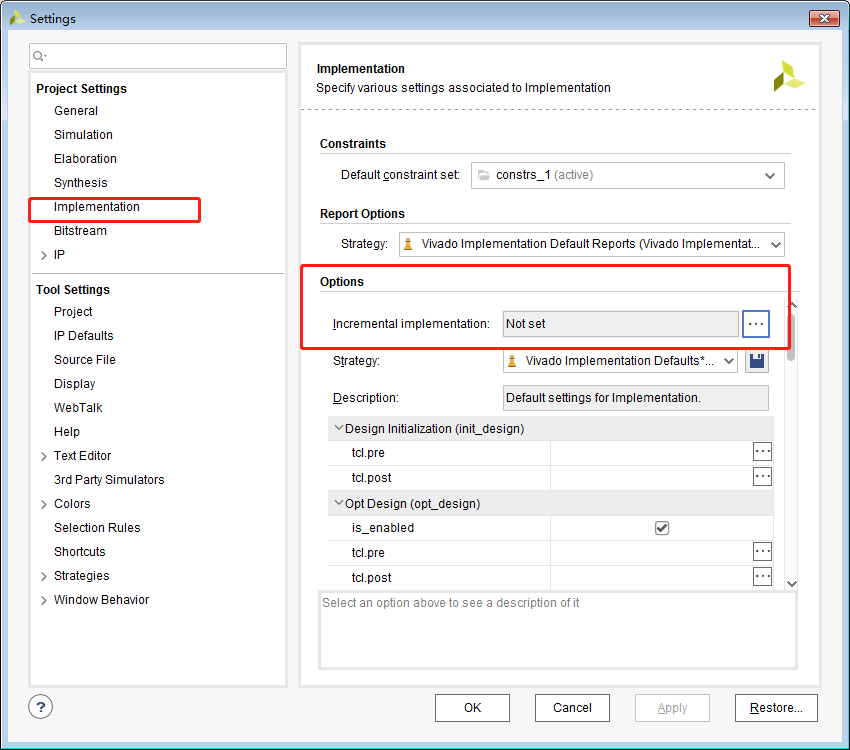Open help via the question mark icon
The height and width of the screenshot is (750, 850).
point(41,707)
